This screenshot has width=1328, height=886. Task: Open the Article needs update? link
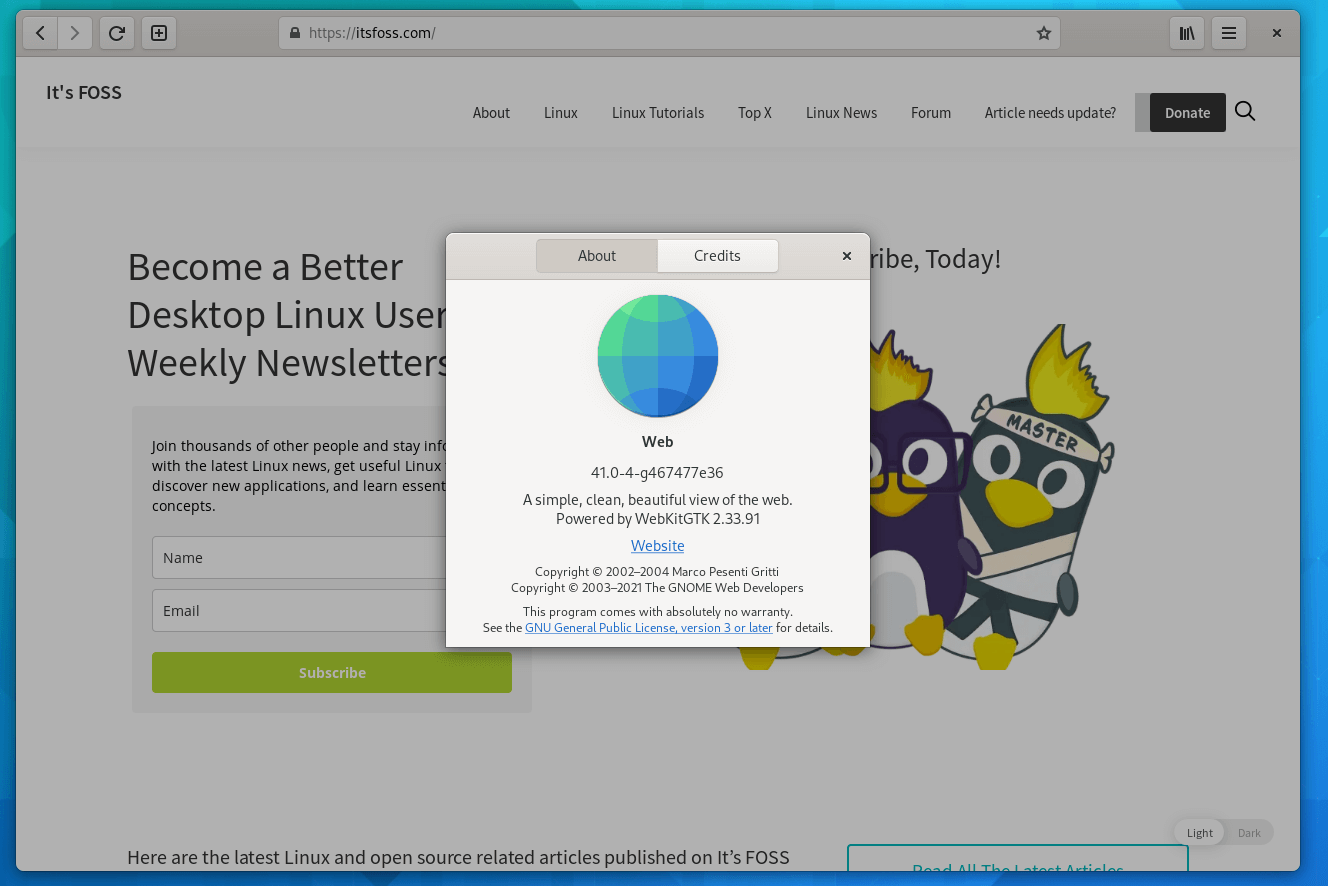(x=1050, y=112)
